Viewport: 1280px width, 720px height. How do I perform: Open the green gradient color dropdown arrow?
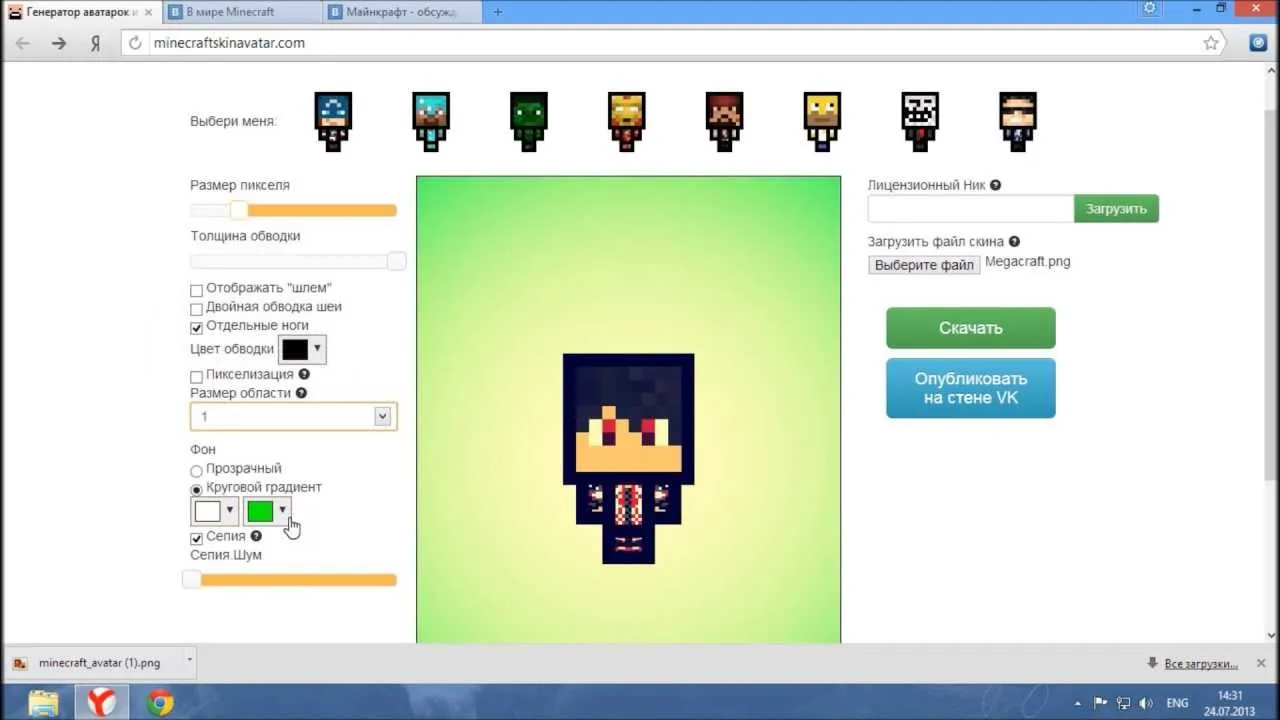click(x=283, y=511)
